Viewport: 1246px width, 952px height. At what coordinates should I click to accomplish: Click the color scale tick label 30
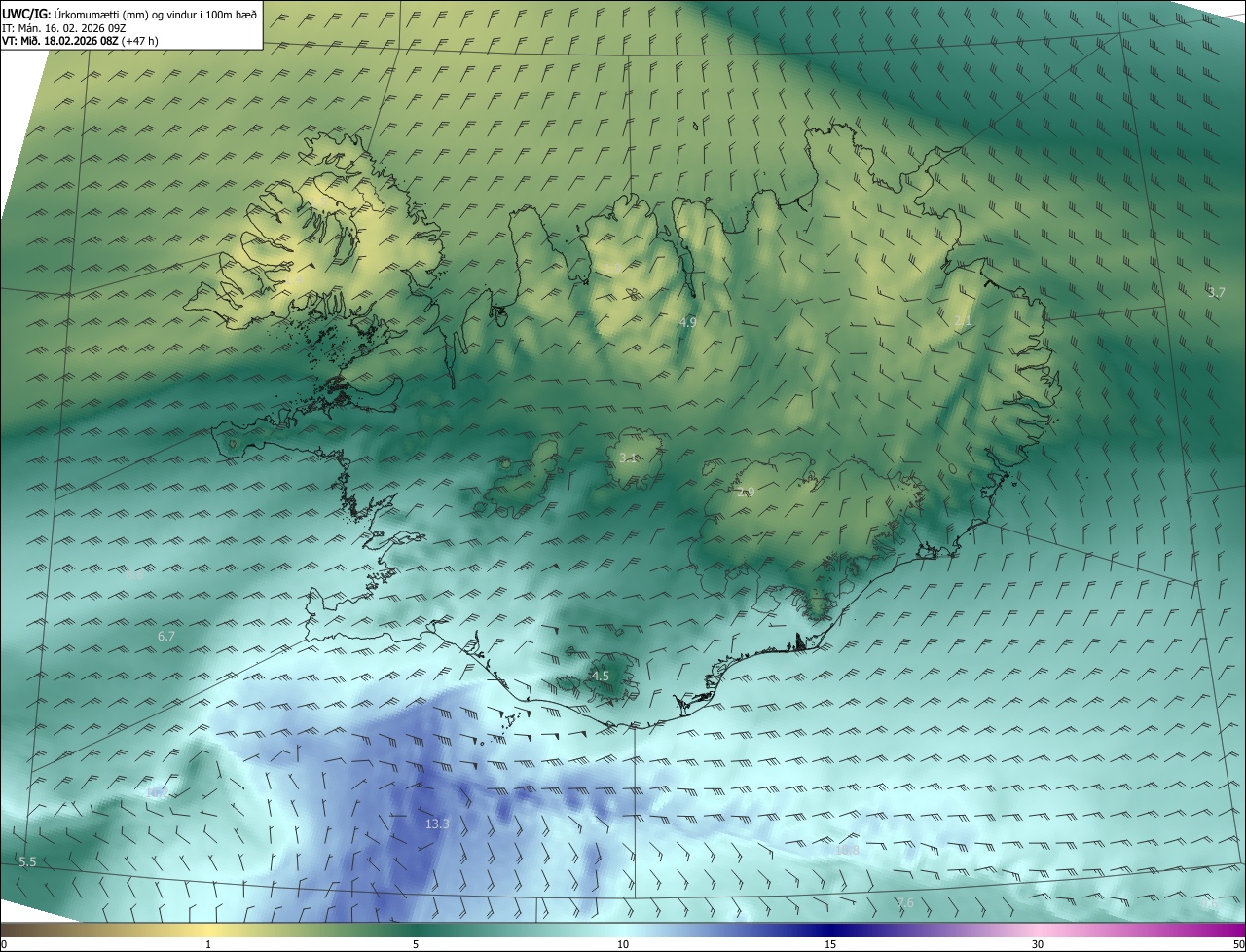1038,944
